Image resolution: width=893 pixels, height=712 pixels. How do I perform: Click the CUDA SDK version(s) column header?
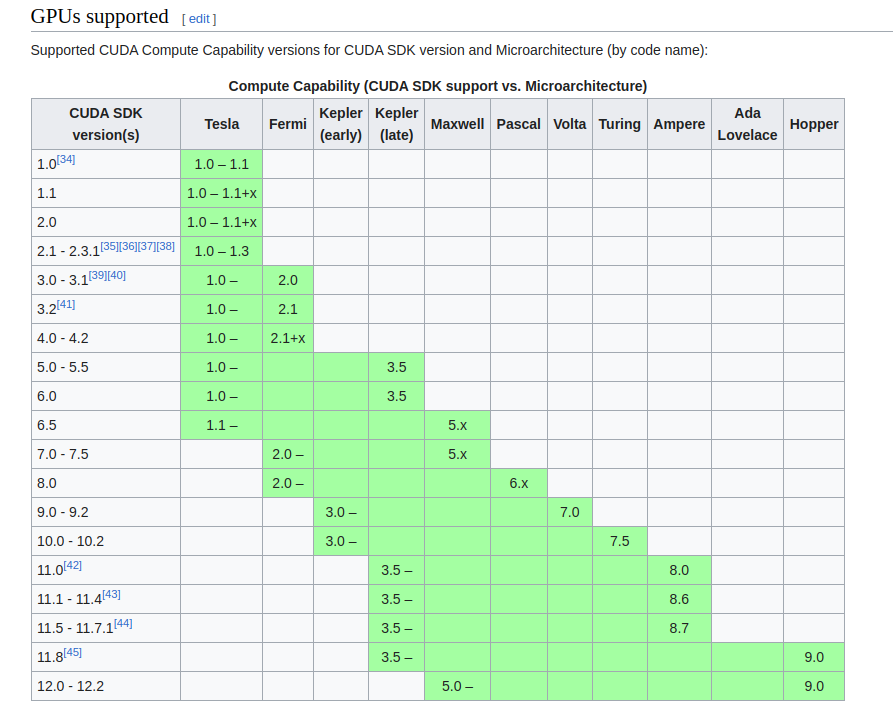(x=106, y=124)
